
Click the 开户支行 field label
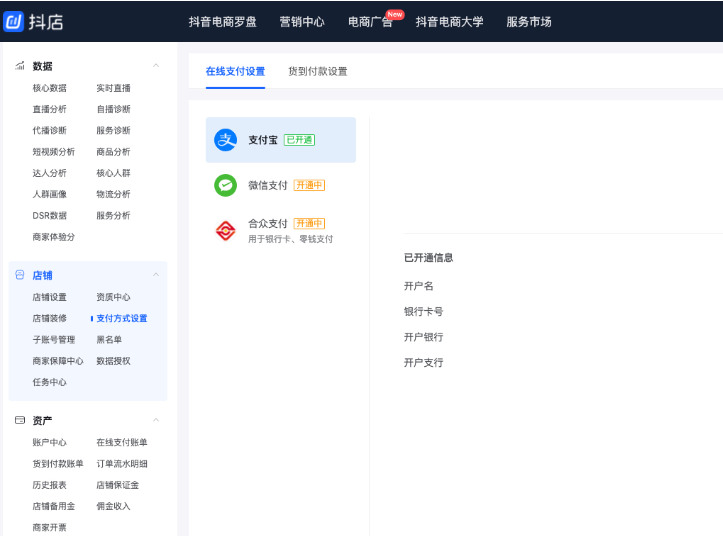click(423, 363)
